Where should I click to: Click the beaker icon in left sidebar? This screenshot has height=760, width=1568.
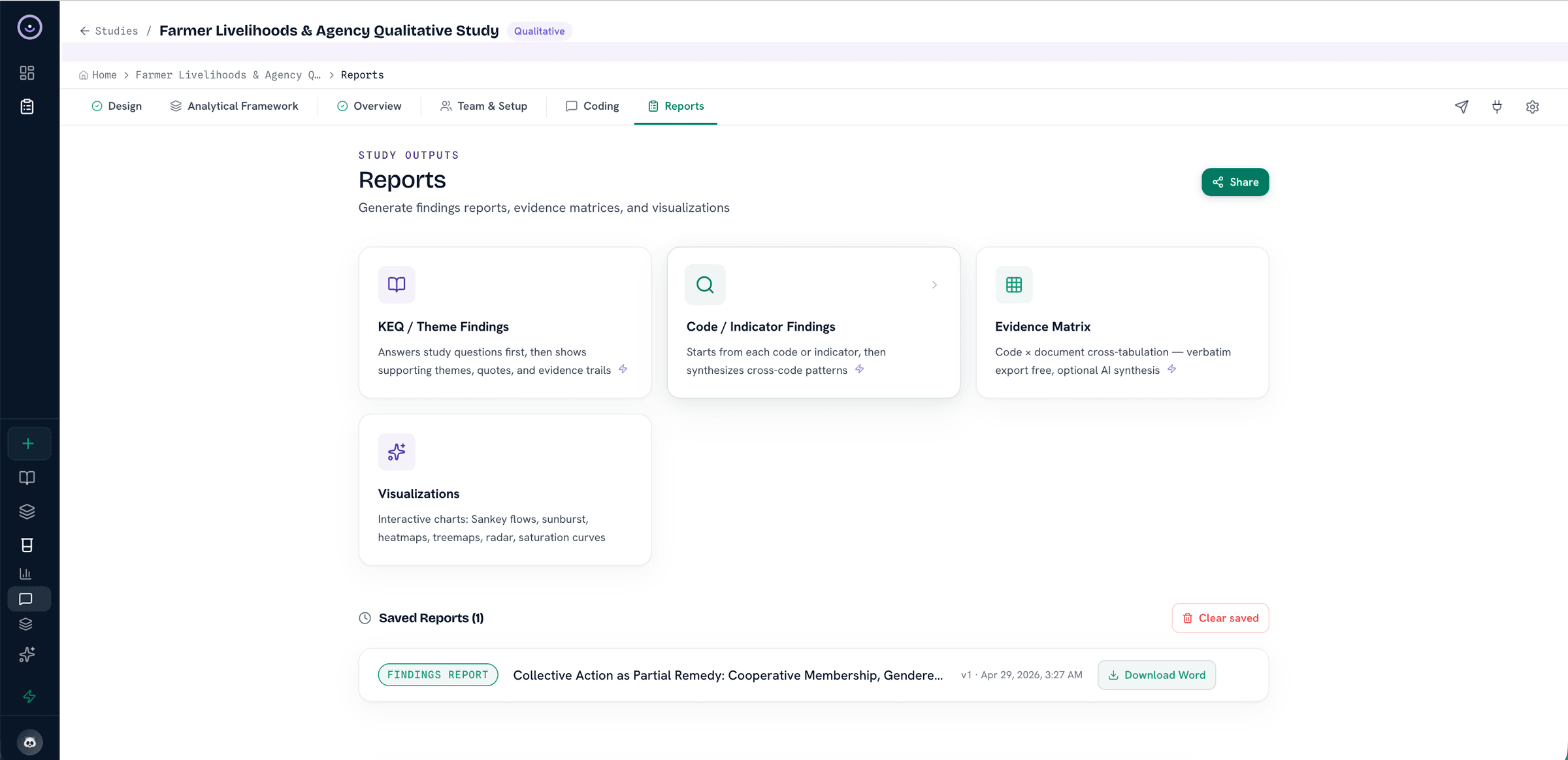pyautogui.click(x=27, y=545)
